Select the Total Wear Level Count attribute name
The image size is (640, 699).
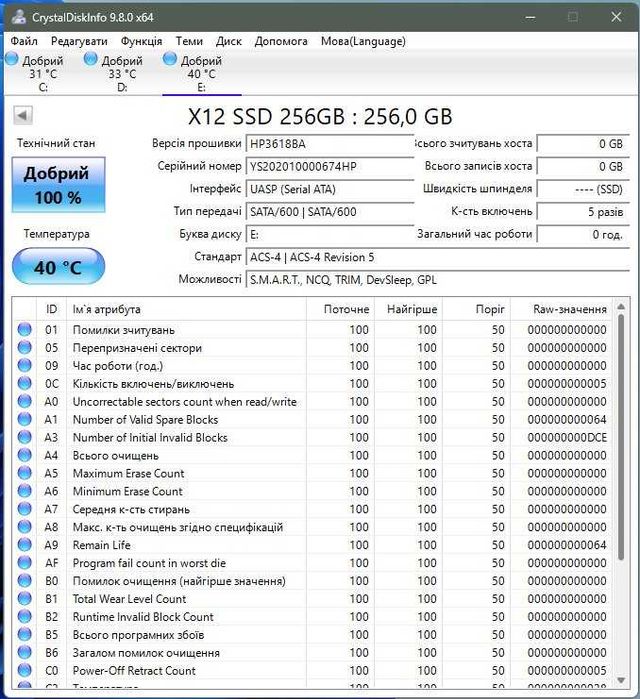point(129,599)
